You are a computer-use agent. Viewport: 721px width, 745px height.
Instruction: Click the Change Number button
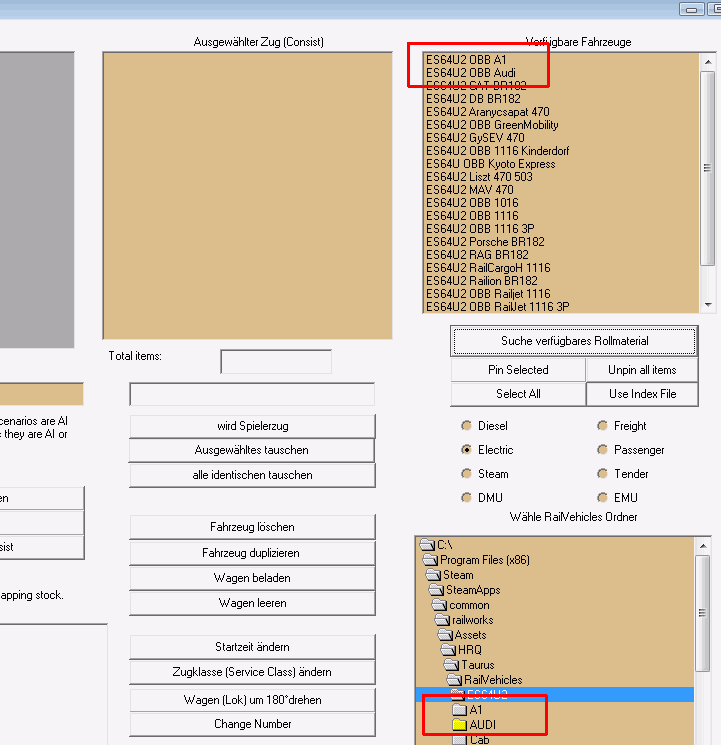pyautogui.click(x=252, y=724)
